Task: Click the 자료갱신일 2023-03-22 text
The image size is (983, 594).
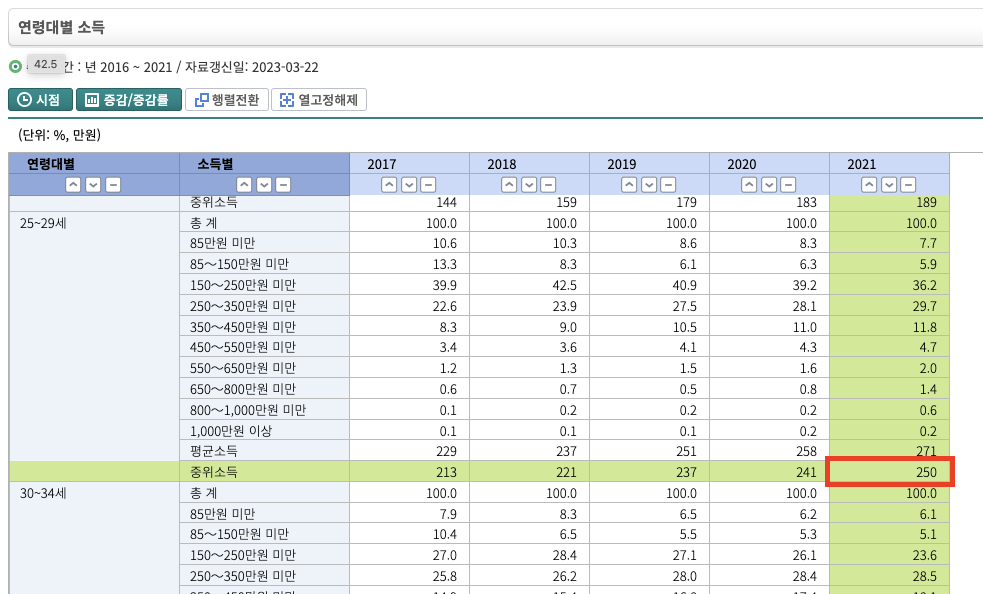Action: pyautogui.click(x=251, y=67)
